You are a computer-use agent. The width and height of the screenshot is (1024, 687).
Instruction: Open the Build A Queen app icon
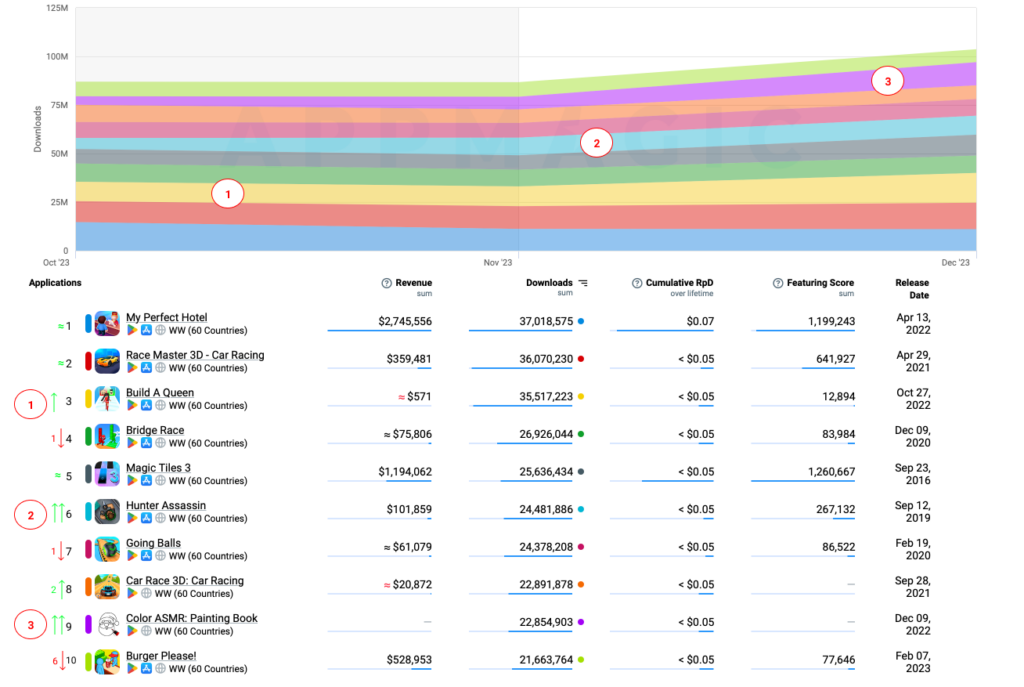point(108,399)
